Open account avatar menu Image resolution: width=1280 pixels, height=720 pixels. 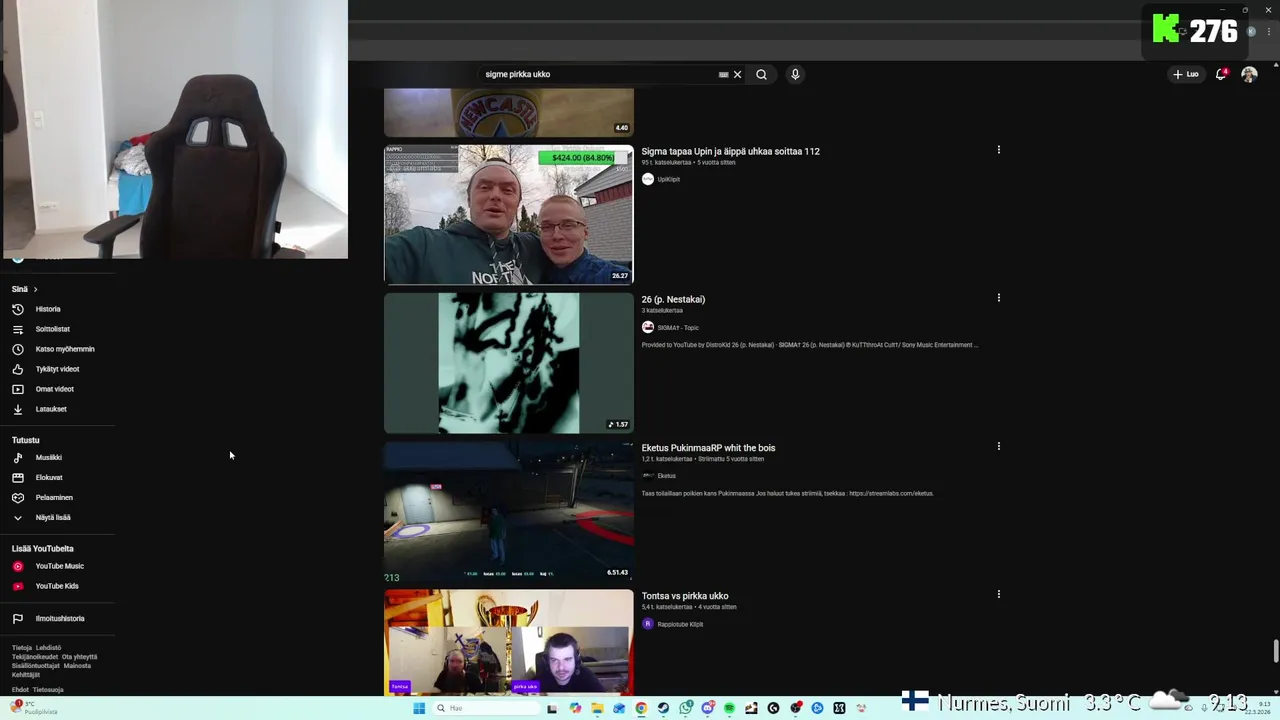[1249, 74]
